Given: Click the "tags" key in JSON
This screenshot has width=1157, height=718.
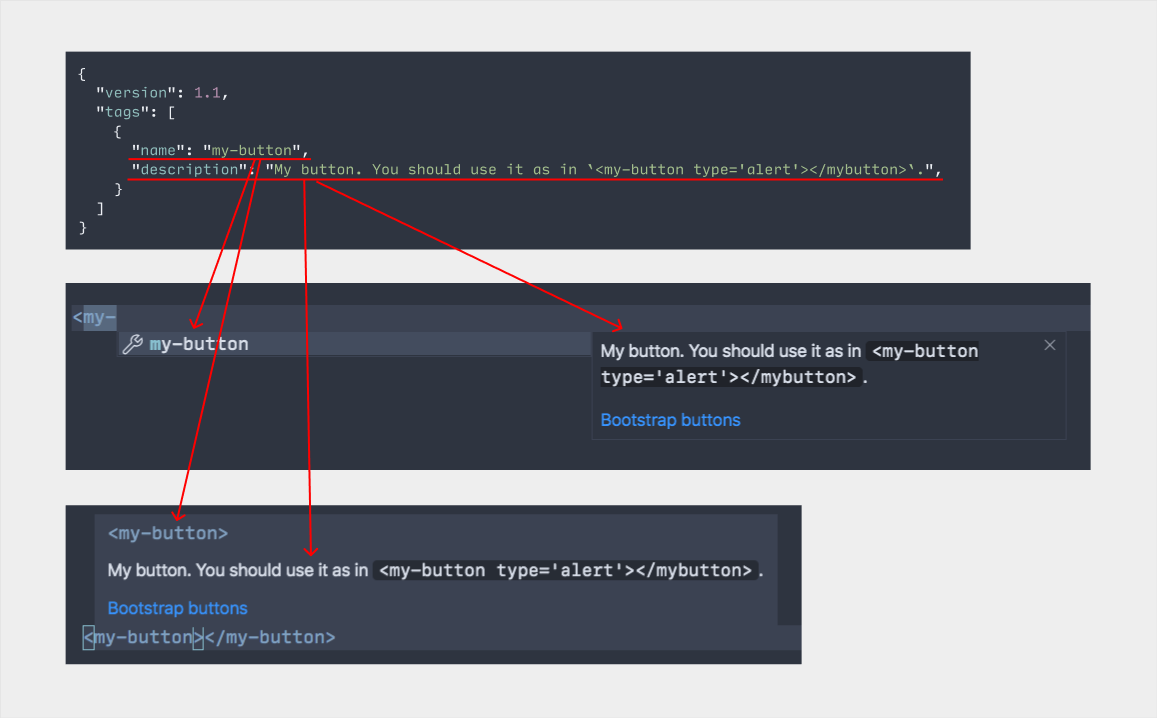Looking at the screenshot, I should coord(122,112).
